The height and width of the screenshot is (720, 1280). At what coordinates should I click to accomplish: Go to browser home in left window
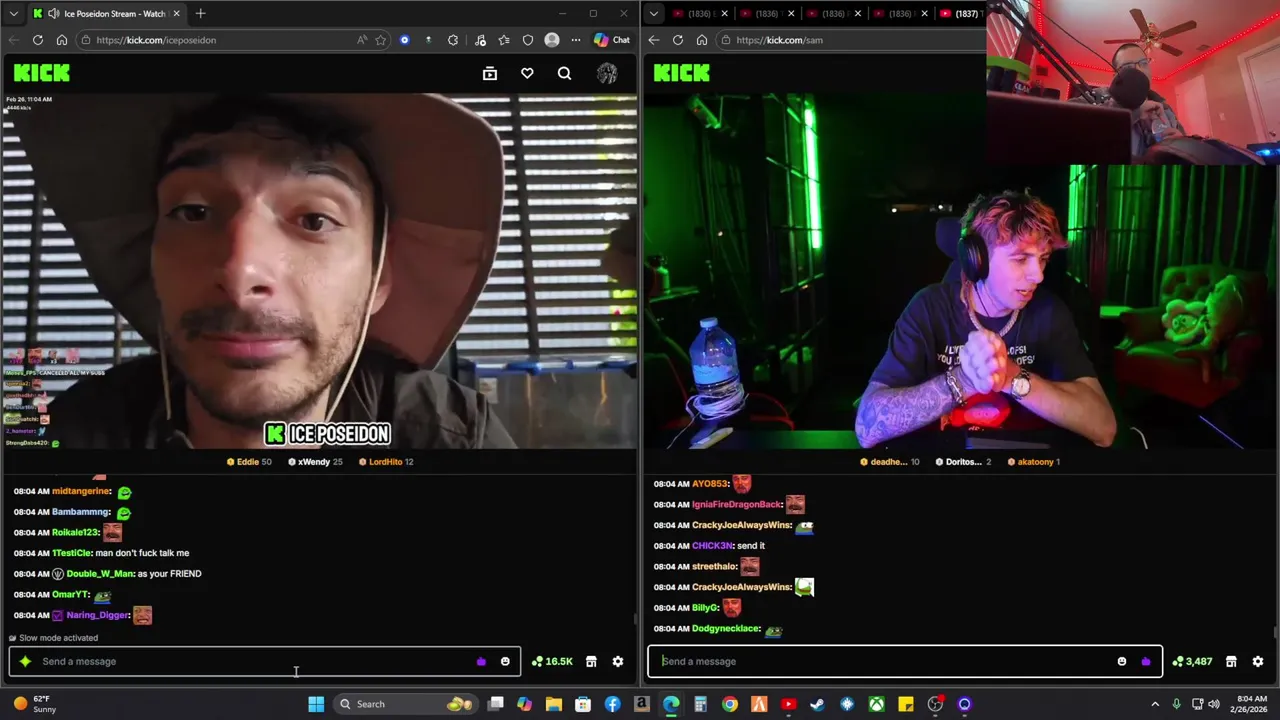tap(62, 40)
